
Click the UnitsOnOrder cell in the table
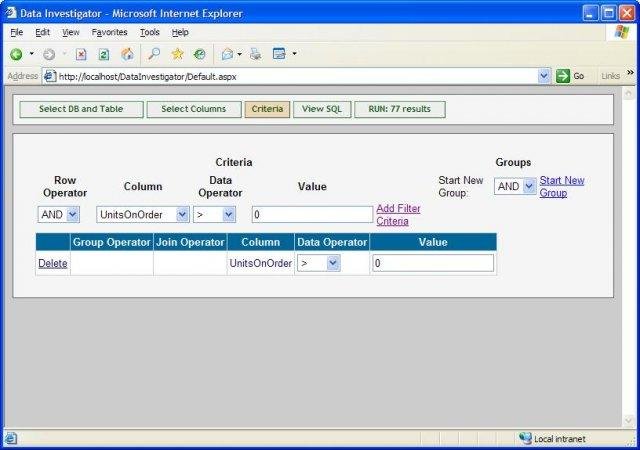tap(260, 263)
